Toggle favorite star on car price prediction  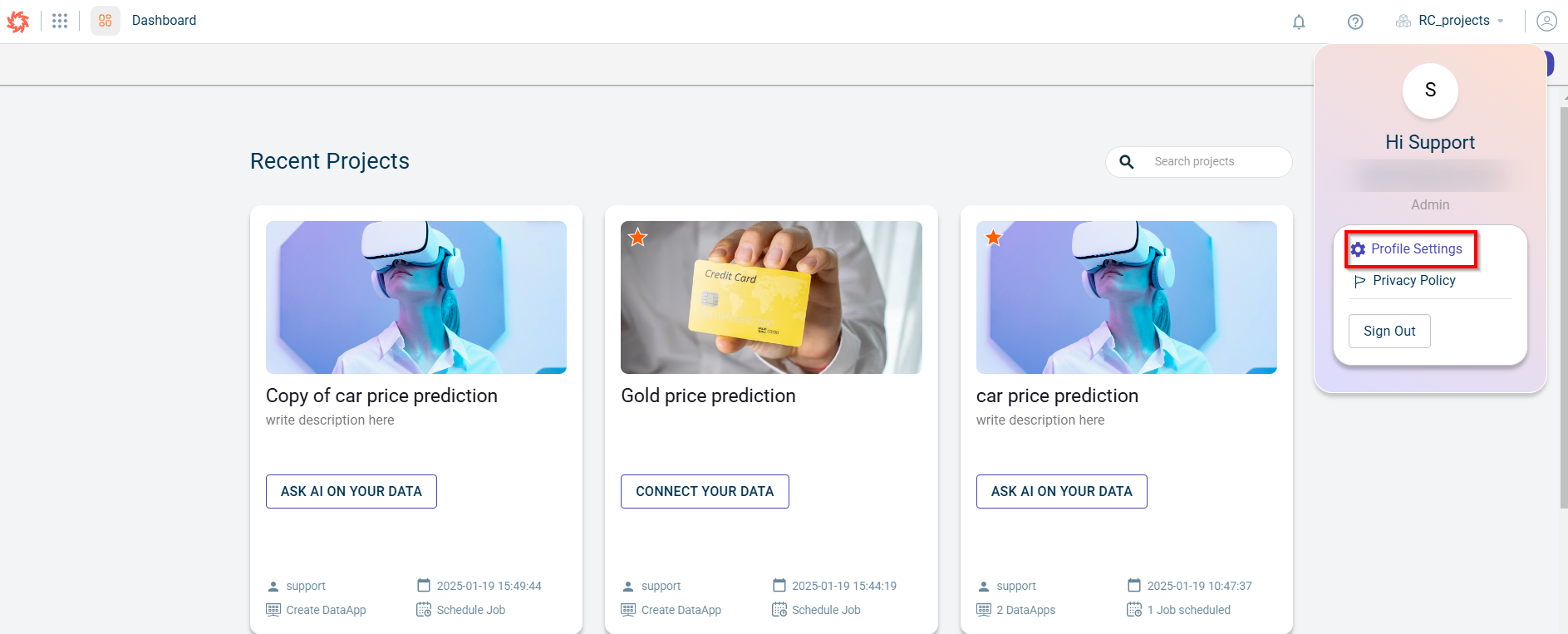pyautogui.click(x=994, y=238)
